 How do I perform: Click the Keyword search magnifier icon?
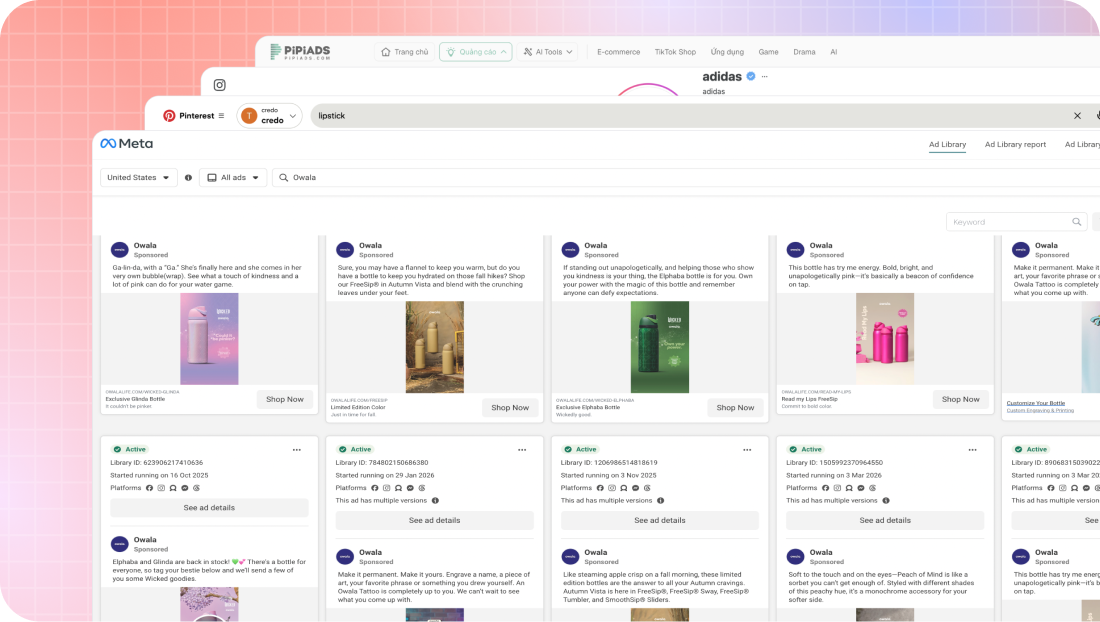1076,222
